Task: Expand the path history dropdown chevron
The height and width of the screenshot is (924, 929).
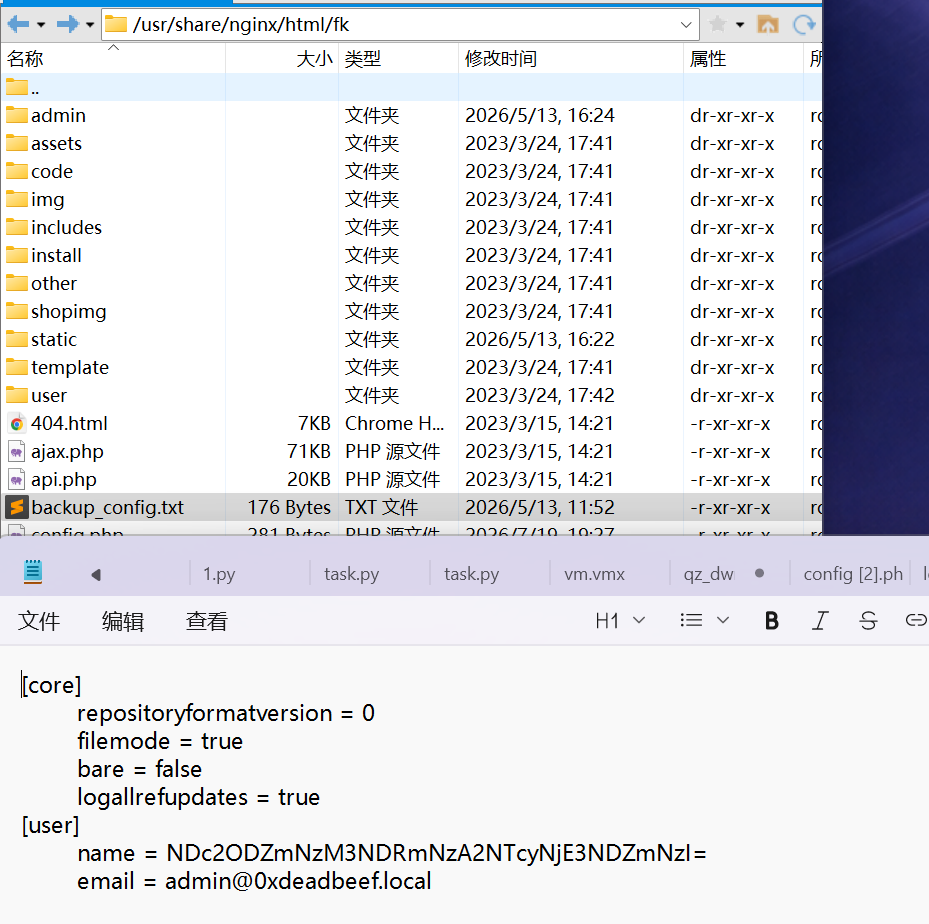Action: pos(686,25)
